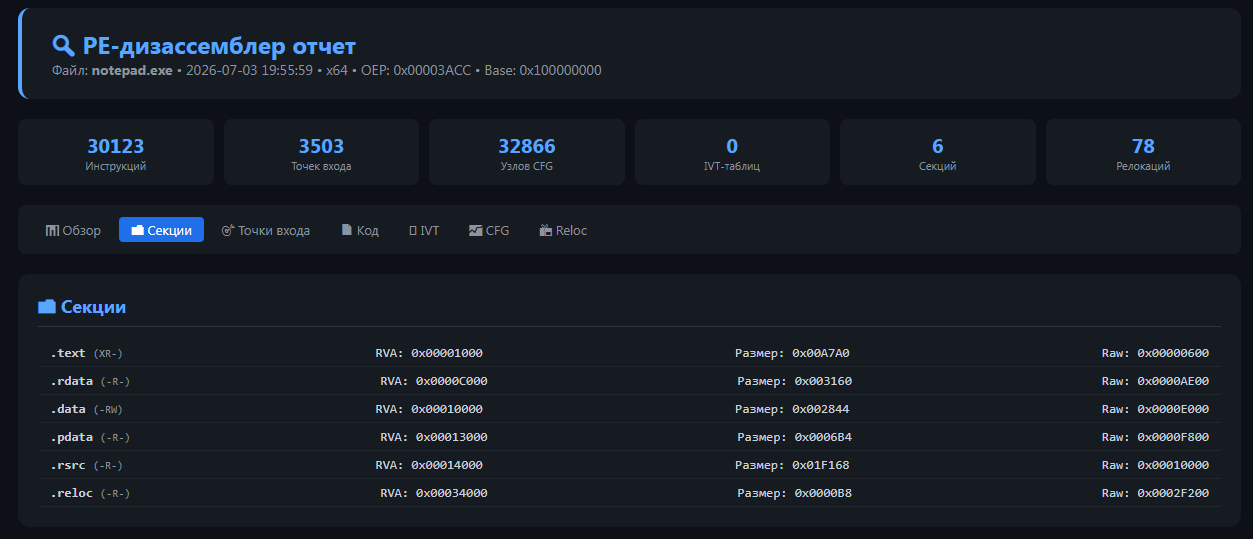
Task: Click RVA 0x00014000 of .rsrc
Action: (429, 465)
